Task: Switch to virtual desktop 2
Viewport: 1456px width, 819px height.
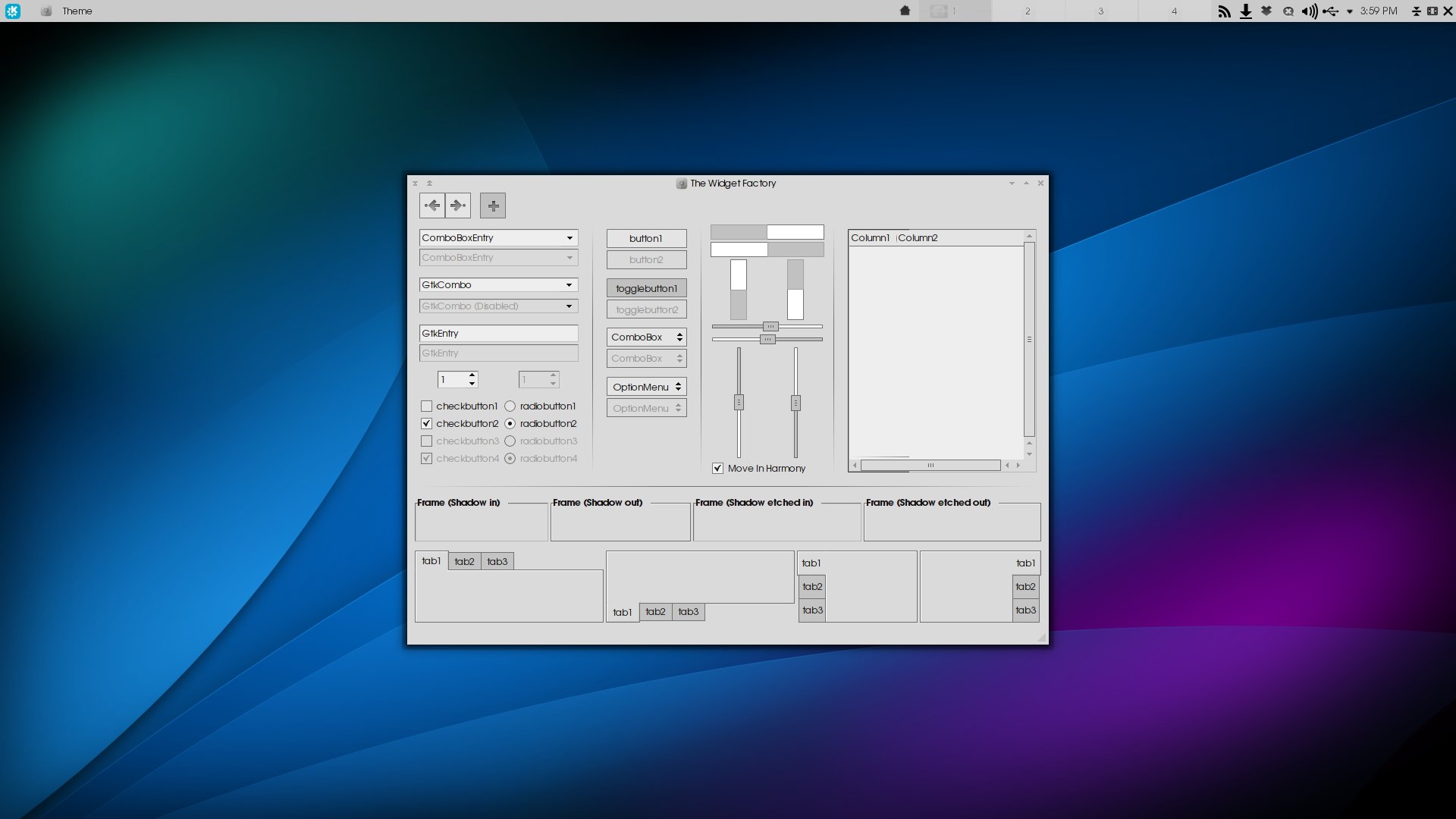Action: click(1028, 11)
